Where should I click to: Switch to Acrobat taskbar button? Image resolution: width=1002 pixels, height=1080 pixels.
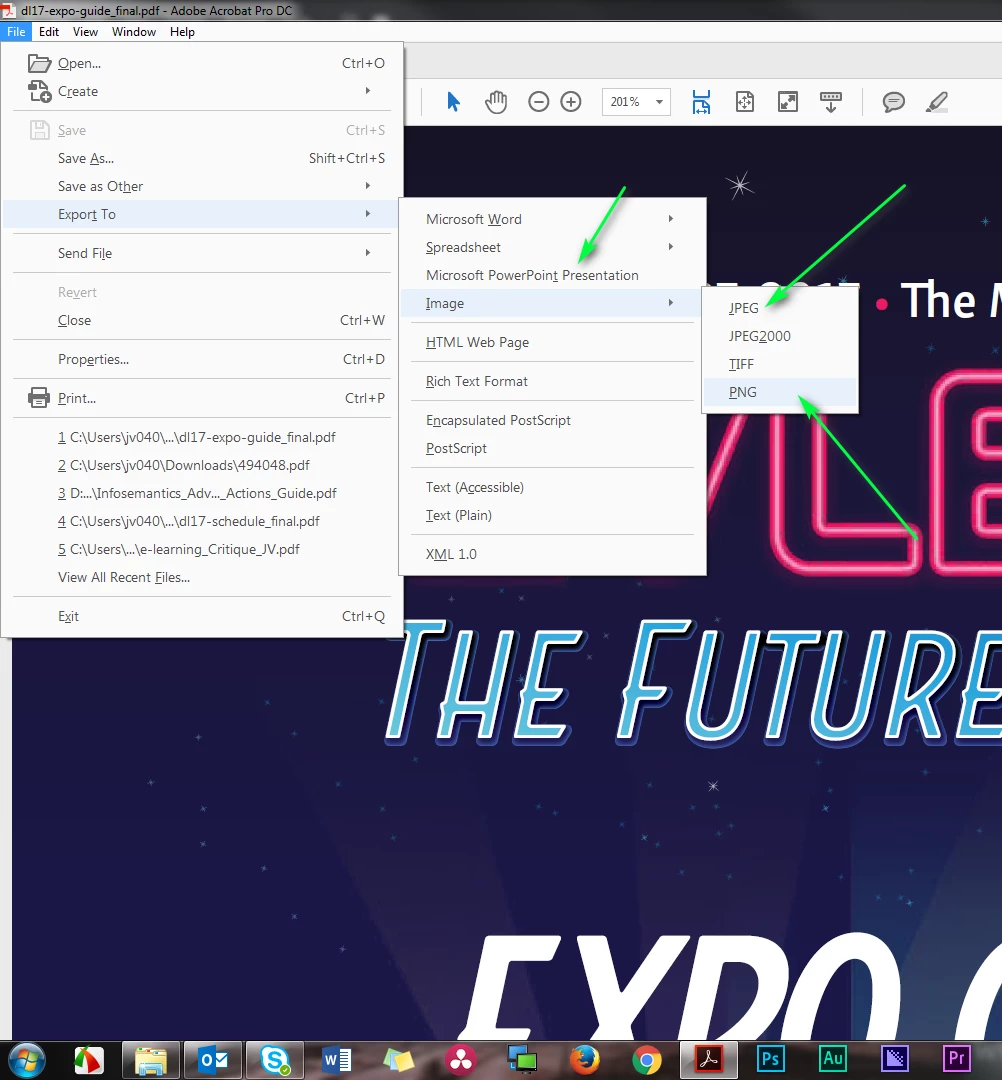709,1059
